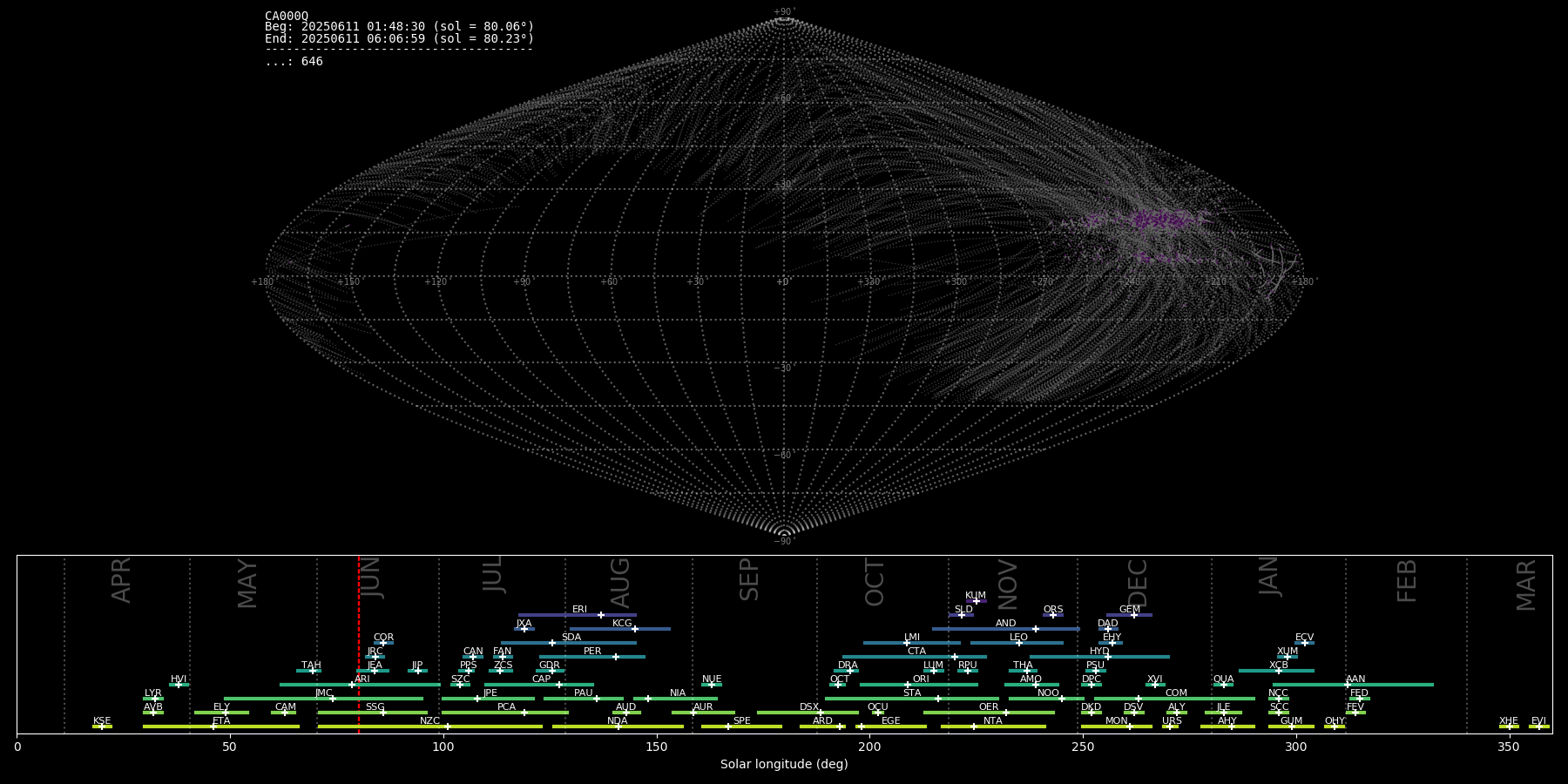Click the End timestamp line
Screen dimensions: 1568x784
(400, 38)
